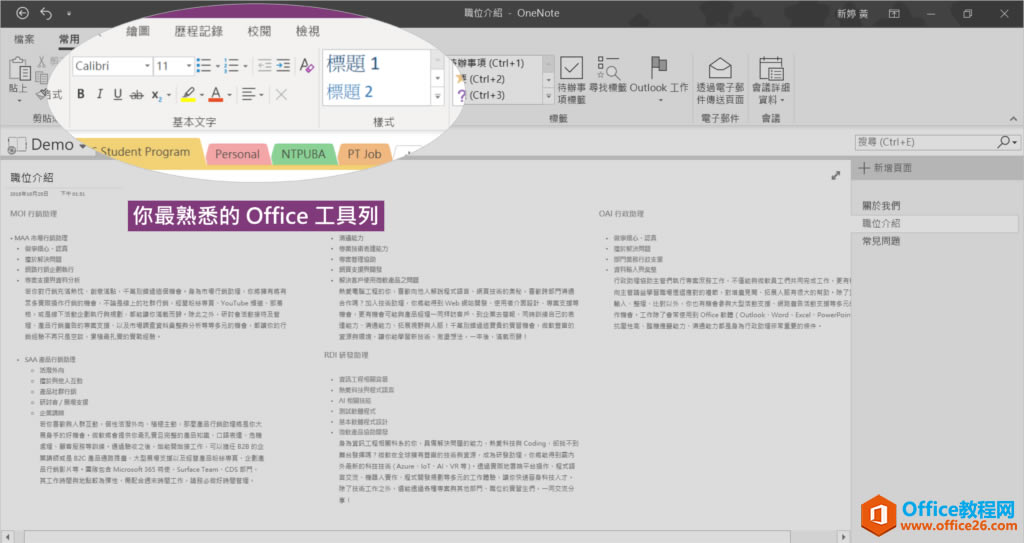The height and width of the screenshot is (543, 1024).
Task: Expand the subscript options arrow
Action: pyautogui.click(x=169, y=95)
